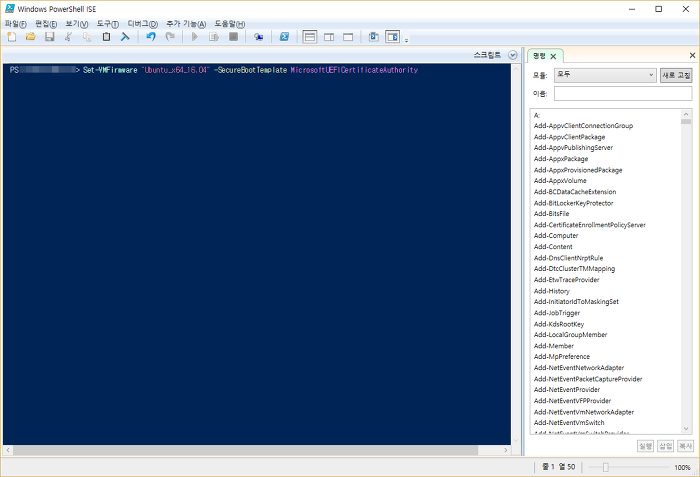Image resolution: width=700 pixels, height=477 pixels.
Task: Select Add-AppvClientPackage in command list
Action: [x=569, y=137]
